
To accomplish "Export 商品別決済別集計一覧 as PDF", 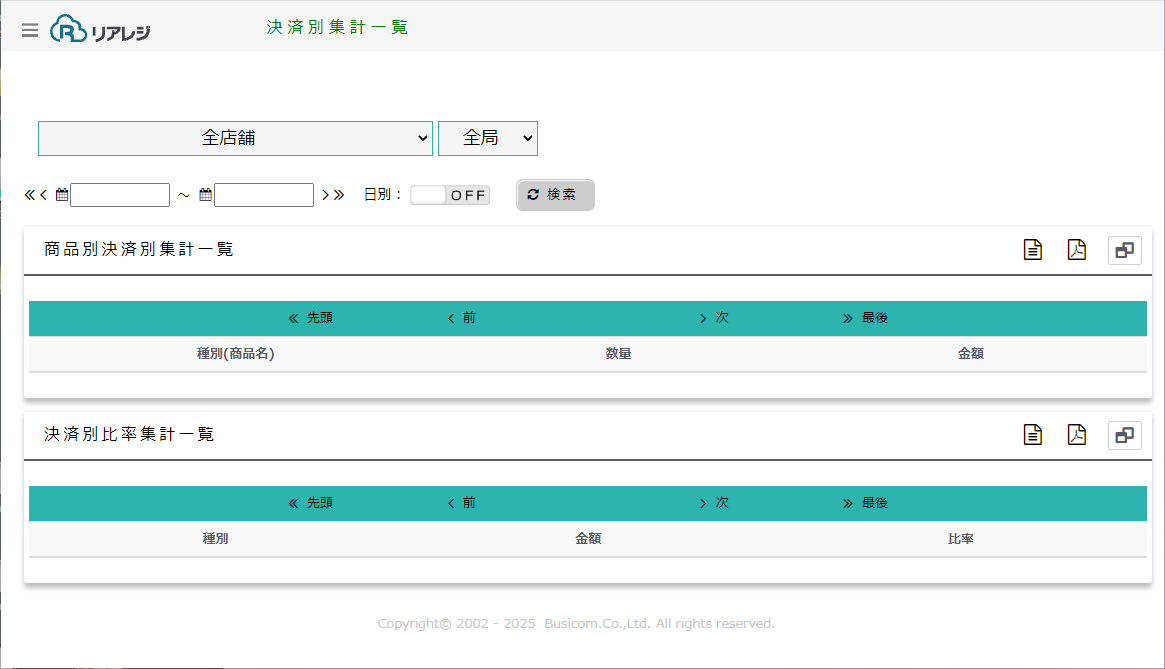I will 1076,250.
